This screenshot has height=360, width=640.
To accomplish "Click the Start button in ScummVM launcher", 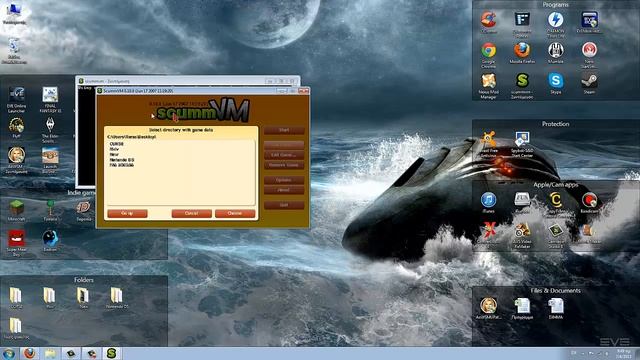I will (x=284, y=130).
